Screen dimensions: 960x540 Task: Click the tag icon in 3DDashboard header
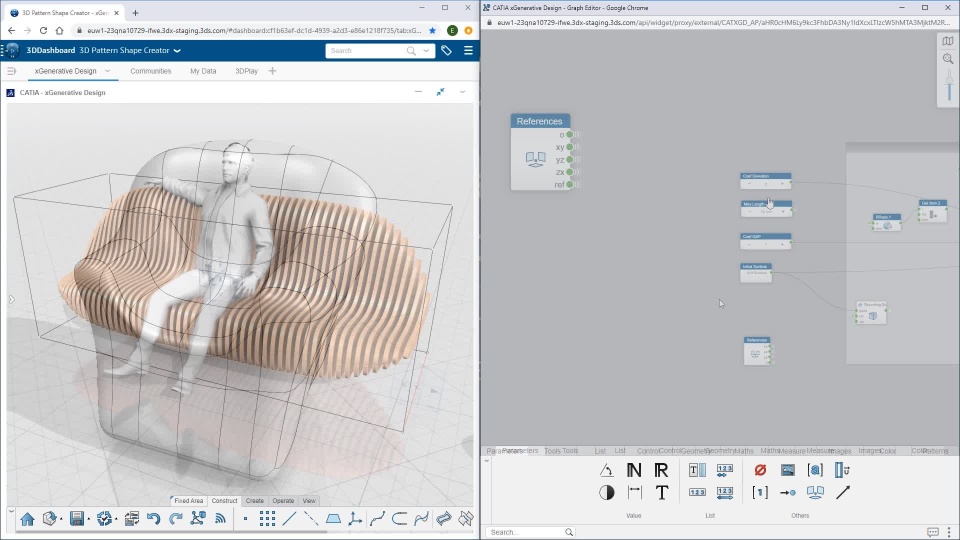[446, 50]
